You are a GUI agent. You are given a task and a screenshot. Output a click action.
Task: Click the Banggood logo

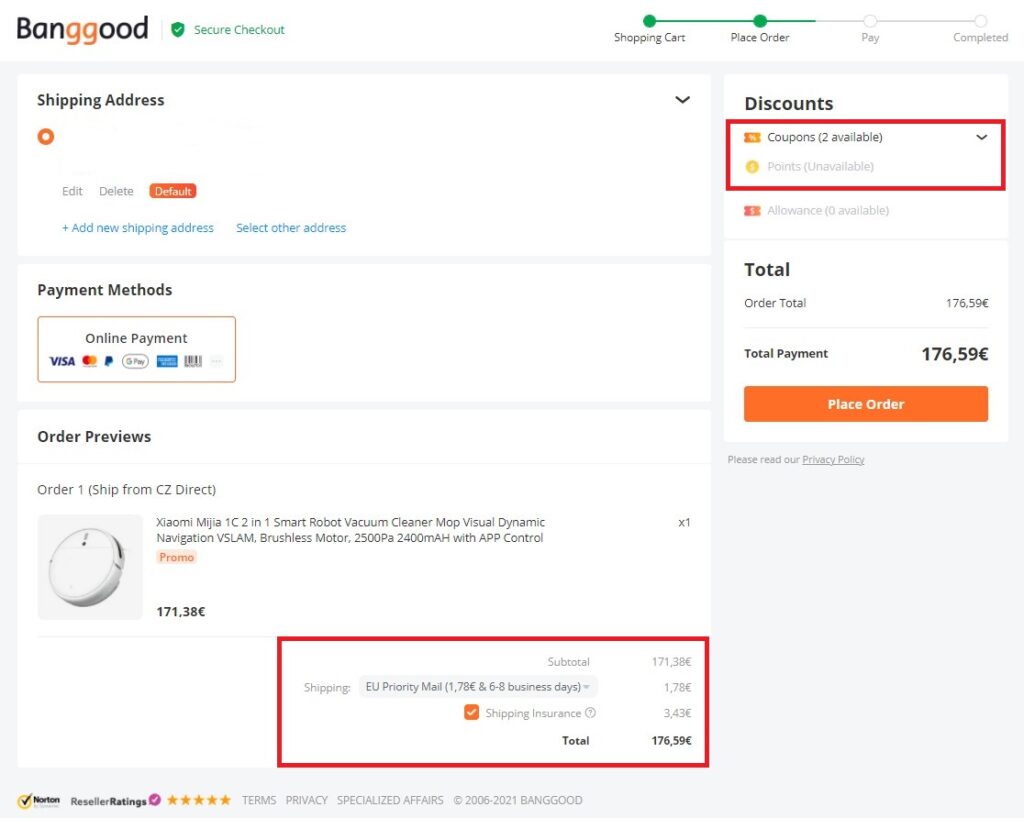pos(82,29)
